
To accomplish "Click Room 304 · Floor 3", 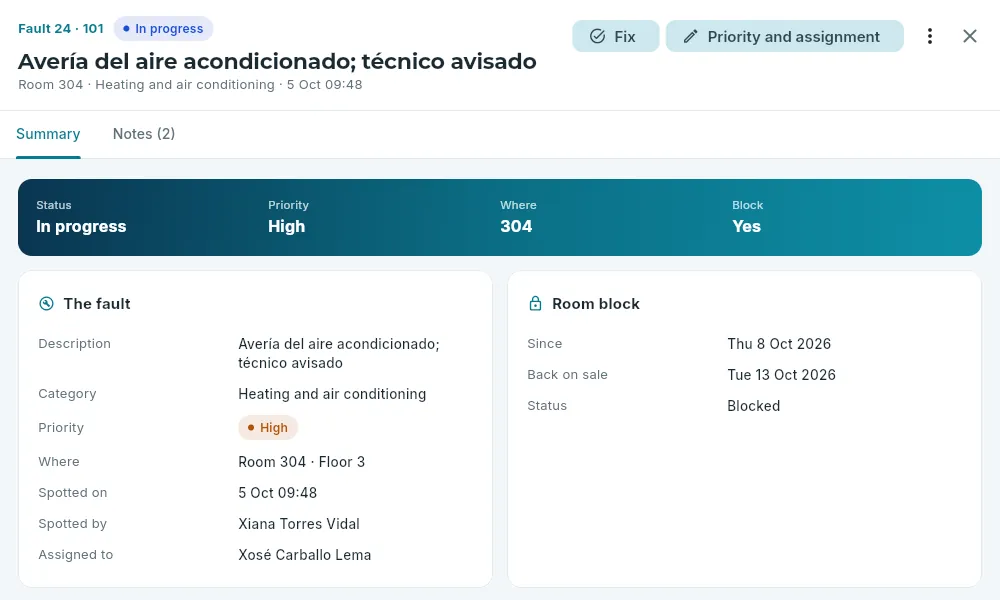I will point(301,462).
